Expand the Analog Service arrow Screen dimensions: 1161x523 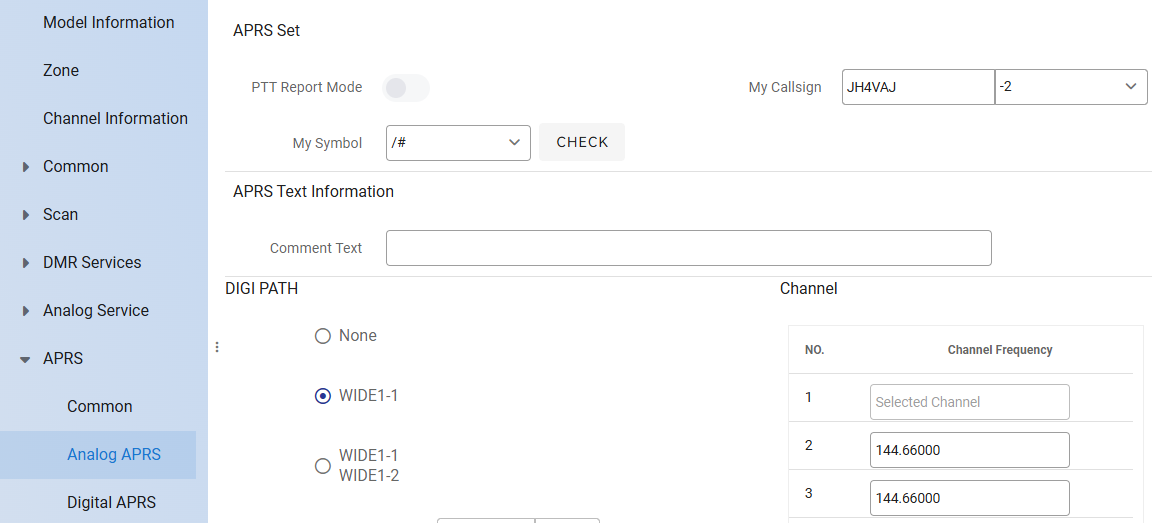(x=26, y=311)
